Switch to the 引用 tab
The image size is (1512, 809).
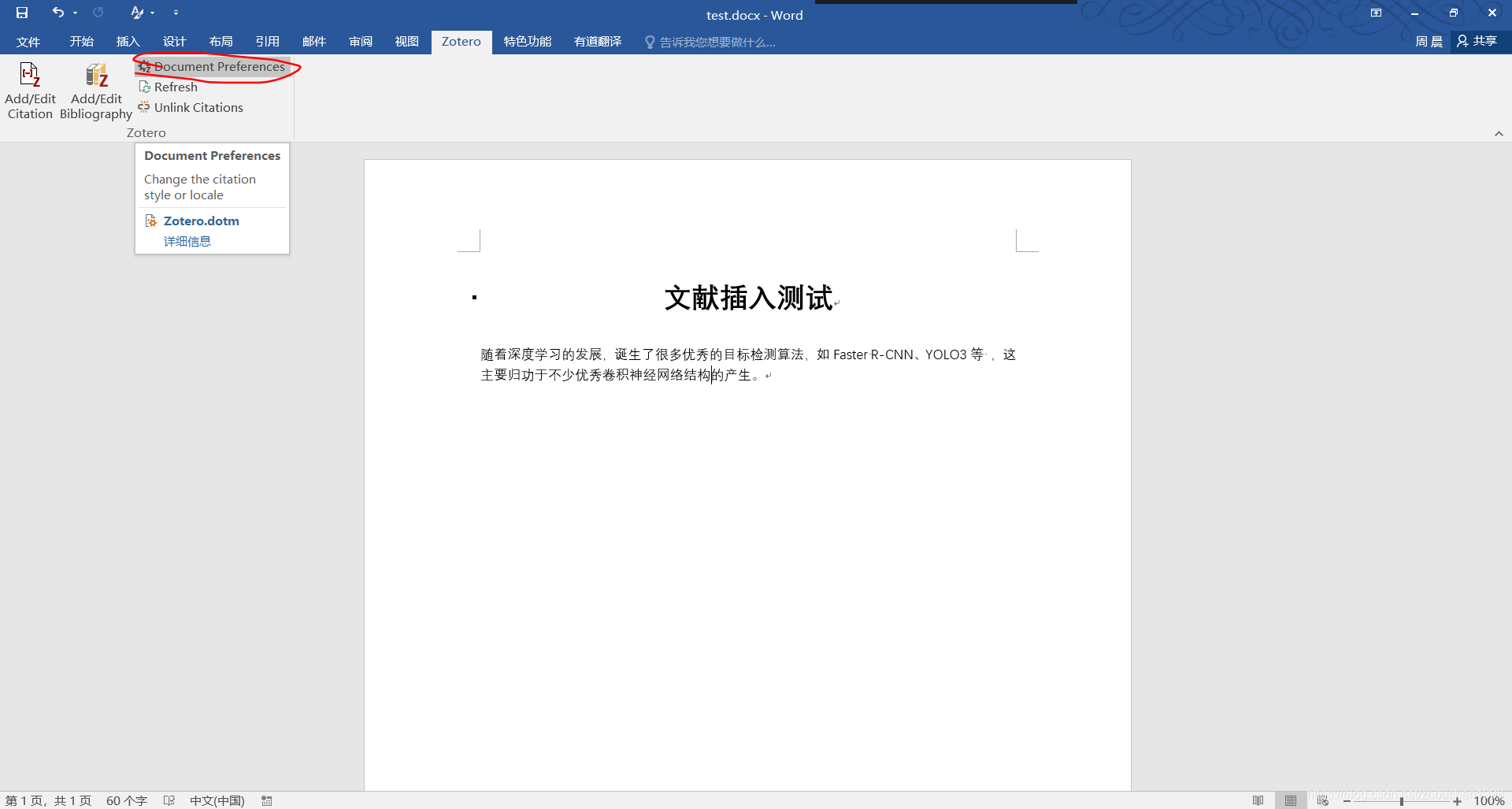[267, 42]
